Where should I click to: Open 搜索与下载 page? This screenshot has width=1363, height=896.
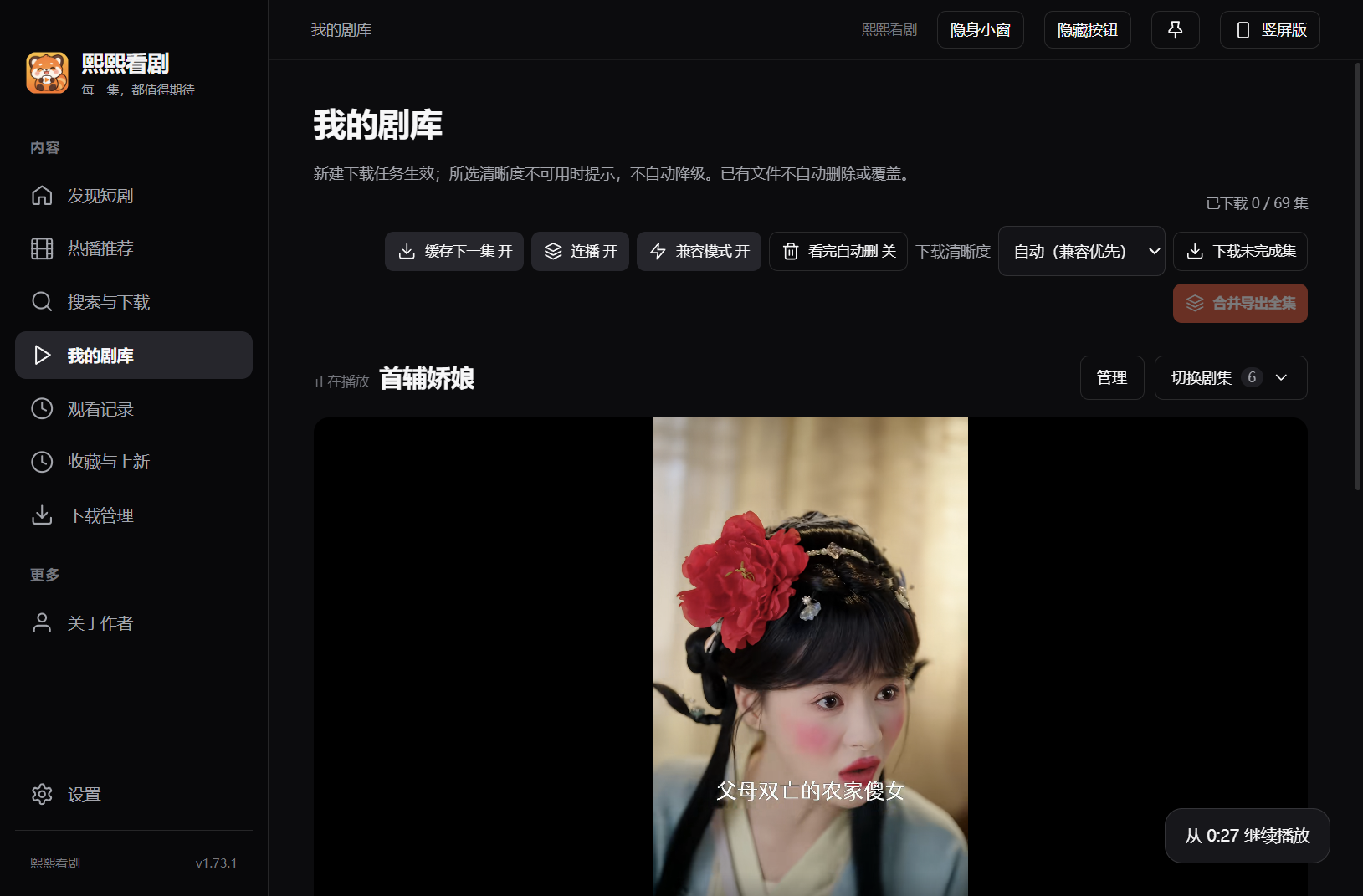coord(134,302)
